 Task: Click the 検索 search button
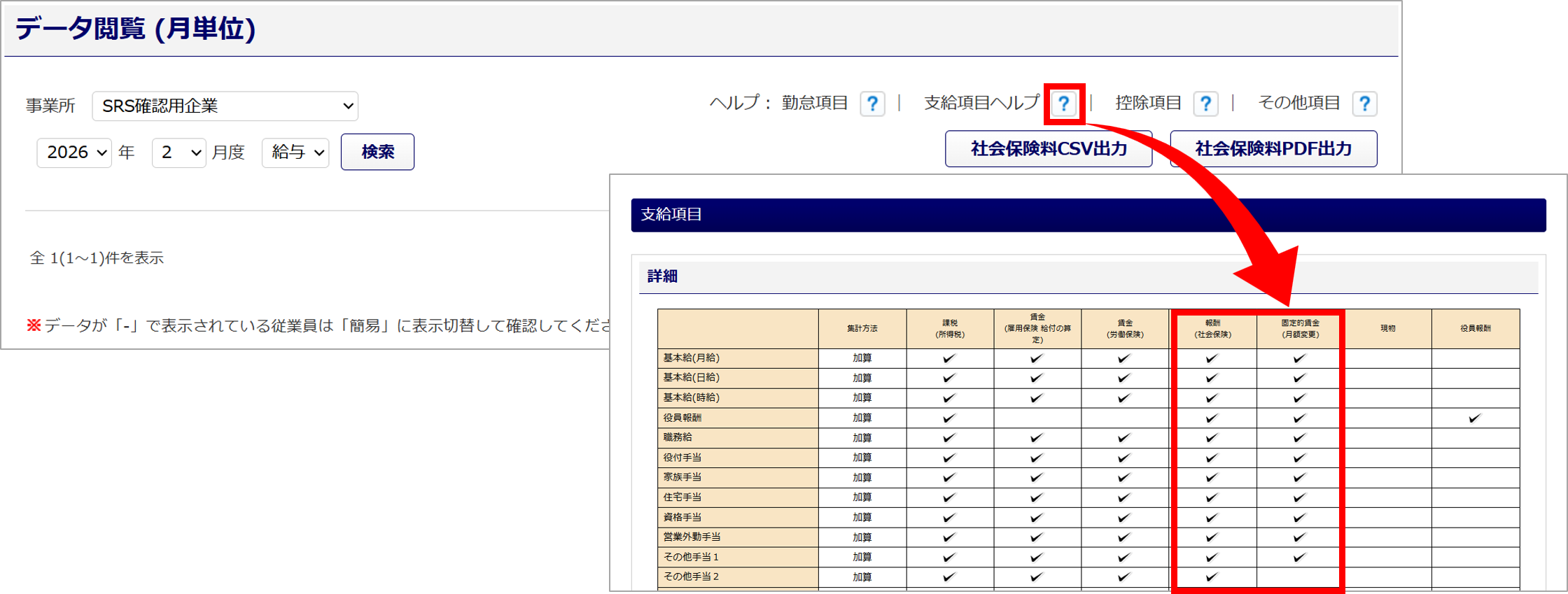coord(377,152)
